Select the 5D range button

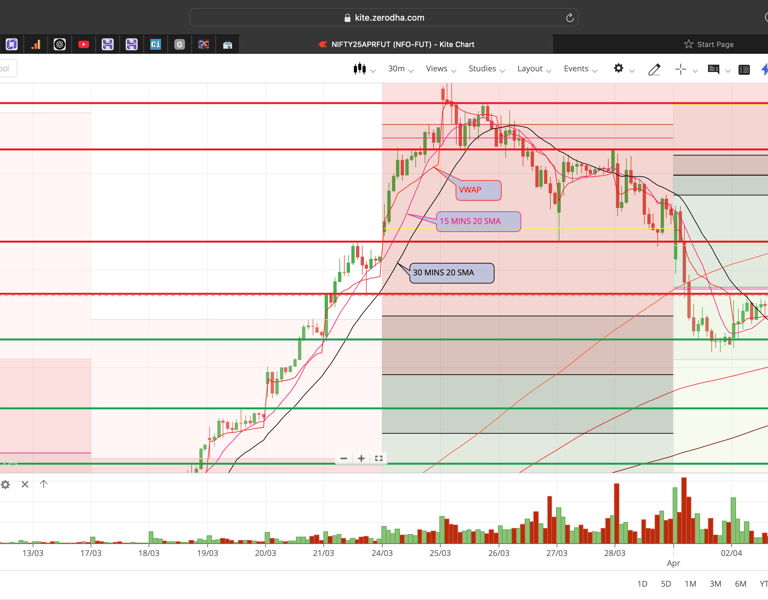tap(666, 584)
